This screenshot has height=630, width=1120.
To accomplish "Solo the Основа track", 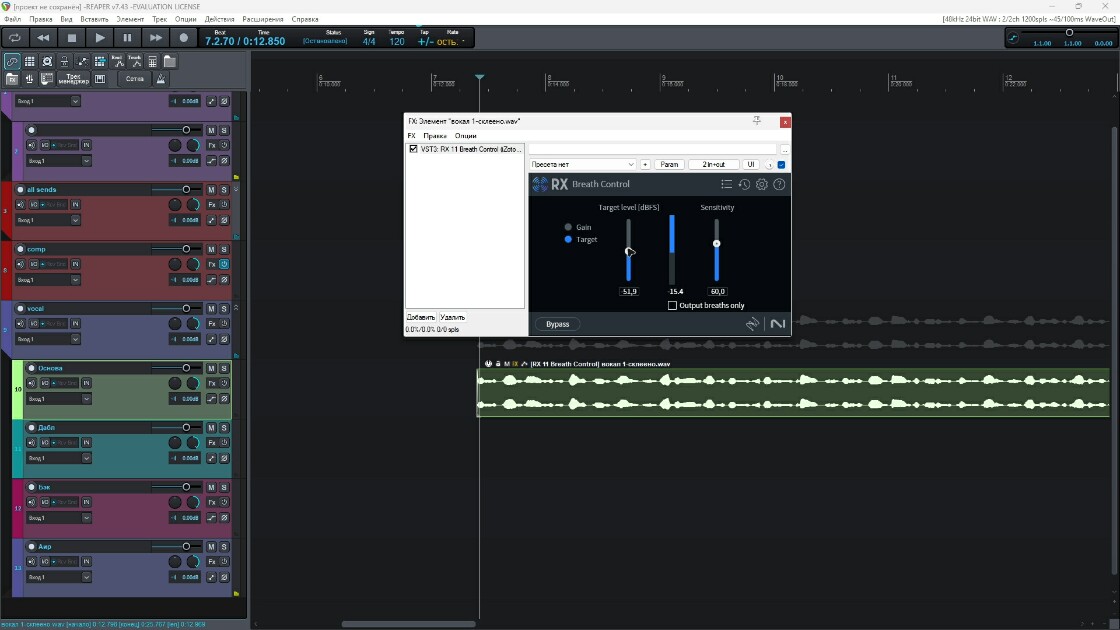I will pos(224,369).
